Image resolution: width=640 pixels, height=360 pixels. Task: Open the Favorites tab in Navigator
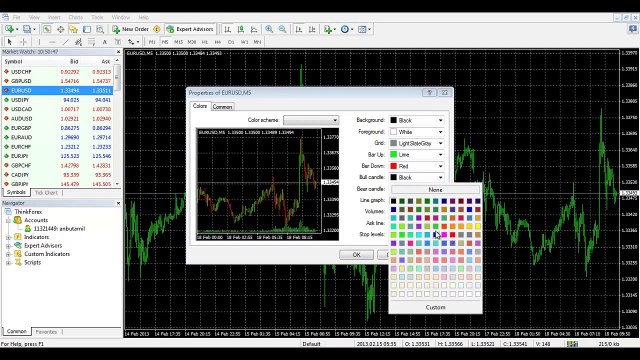46,332
